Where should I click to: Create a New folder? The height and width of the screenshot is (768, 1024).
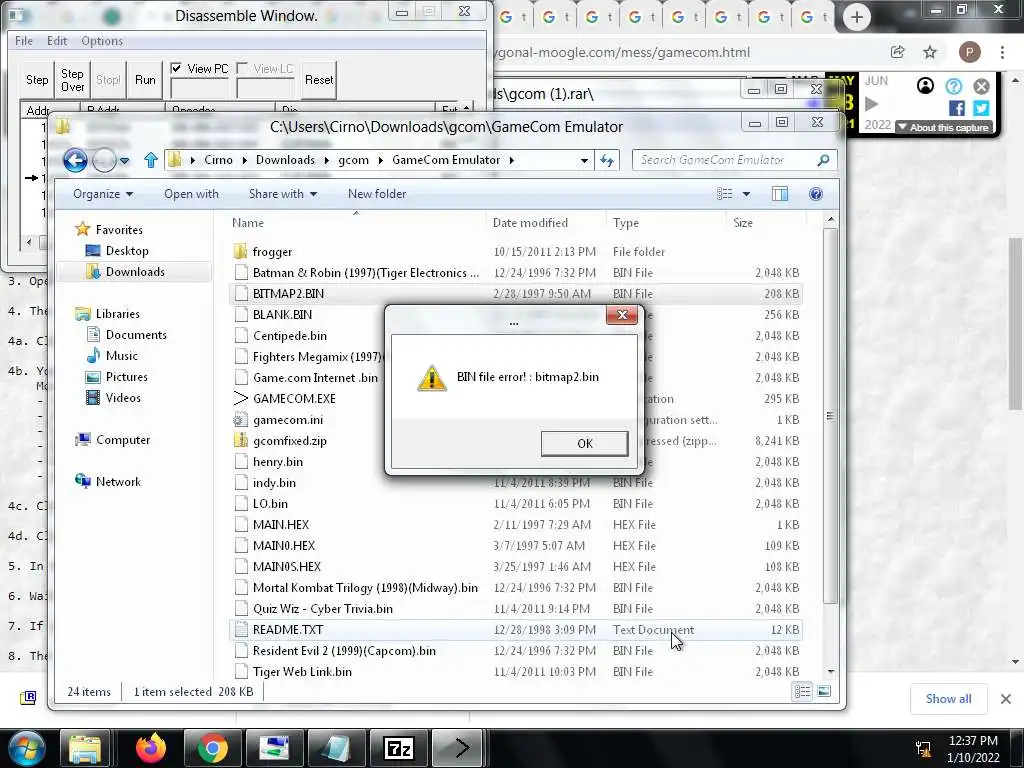[x=377, y=194]
